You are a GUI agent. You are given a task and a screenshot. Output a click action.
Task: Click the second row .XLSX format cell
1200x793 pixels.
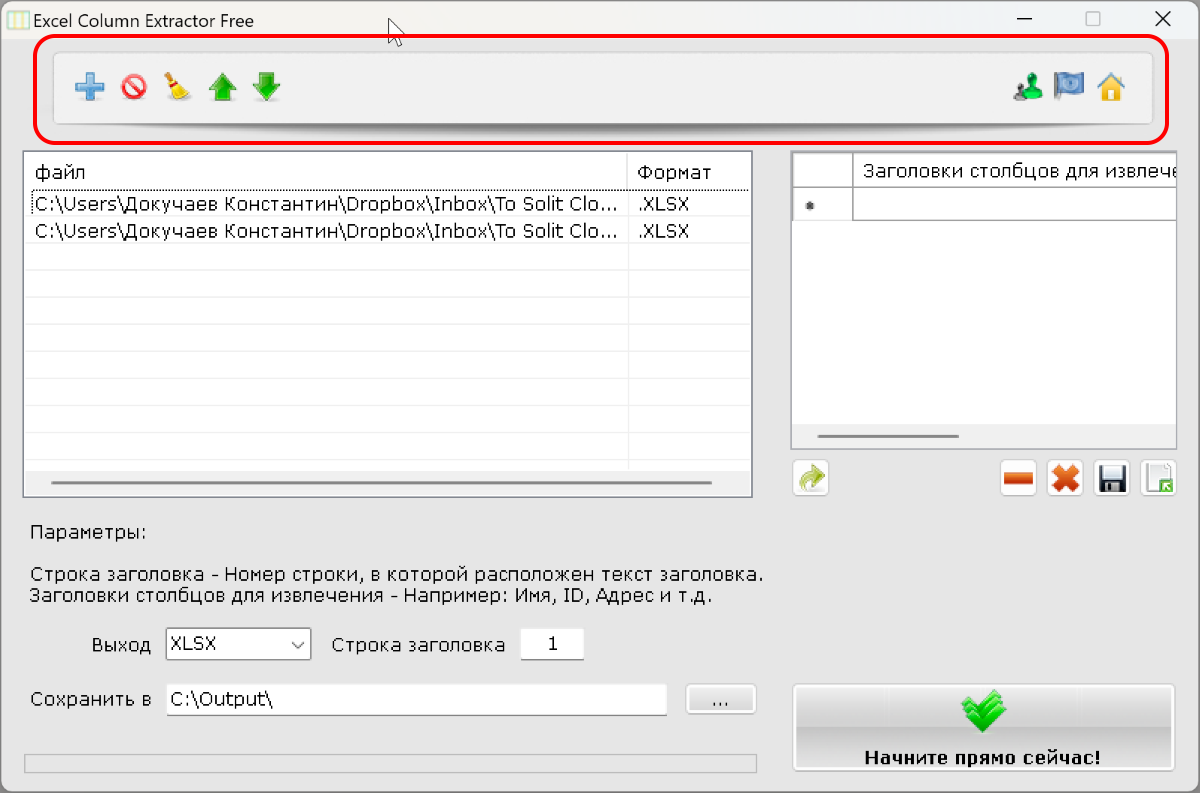point(688,231)
